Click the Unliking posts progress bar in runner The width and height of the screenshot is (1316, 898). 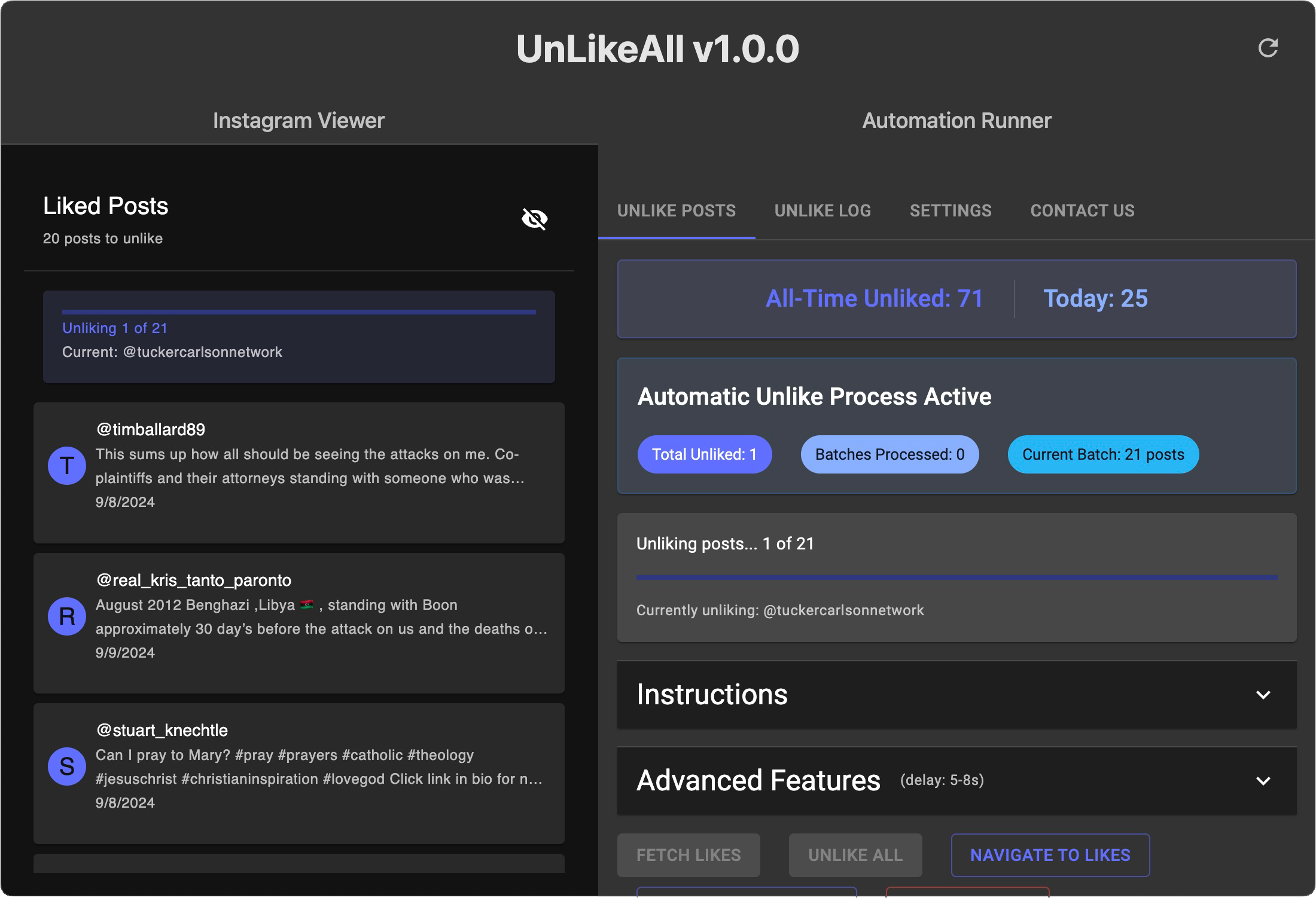(x=956, y=577)
